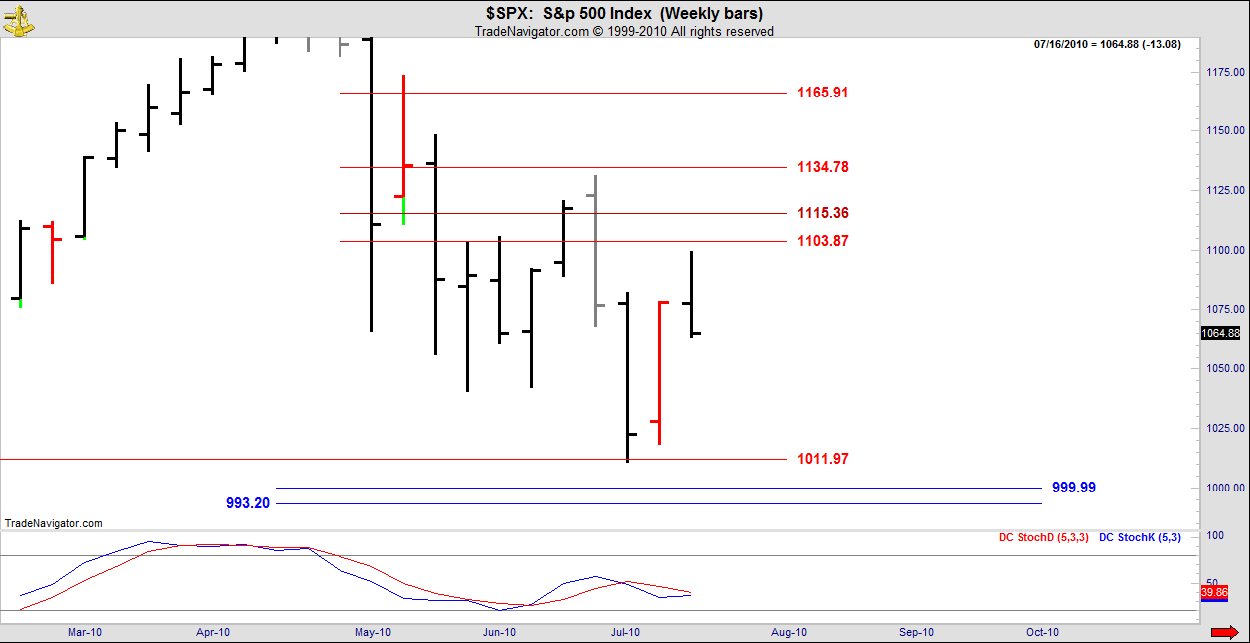This screenshot has height=643, width=1250.
Task: Select the DC StochD (5,3,3) indicator label
Action: coord(1043,538)
